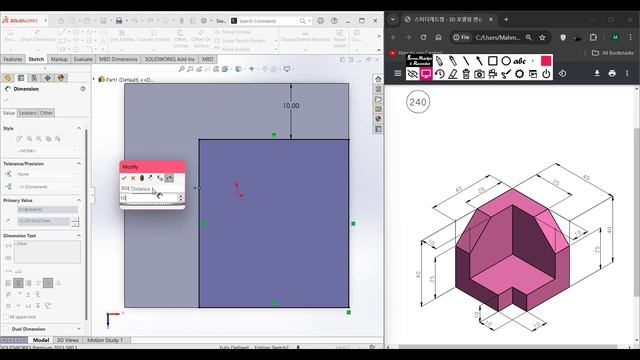Open the Features ribbon tab
This screenshot has height=360, width=640.
pyautogui.click(x=13, y=59)
